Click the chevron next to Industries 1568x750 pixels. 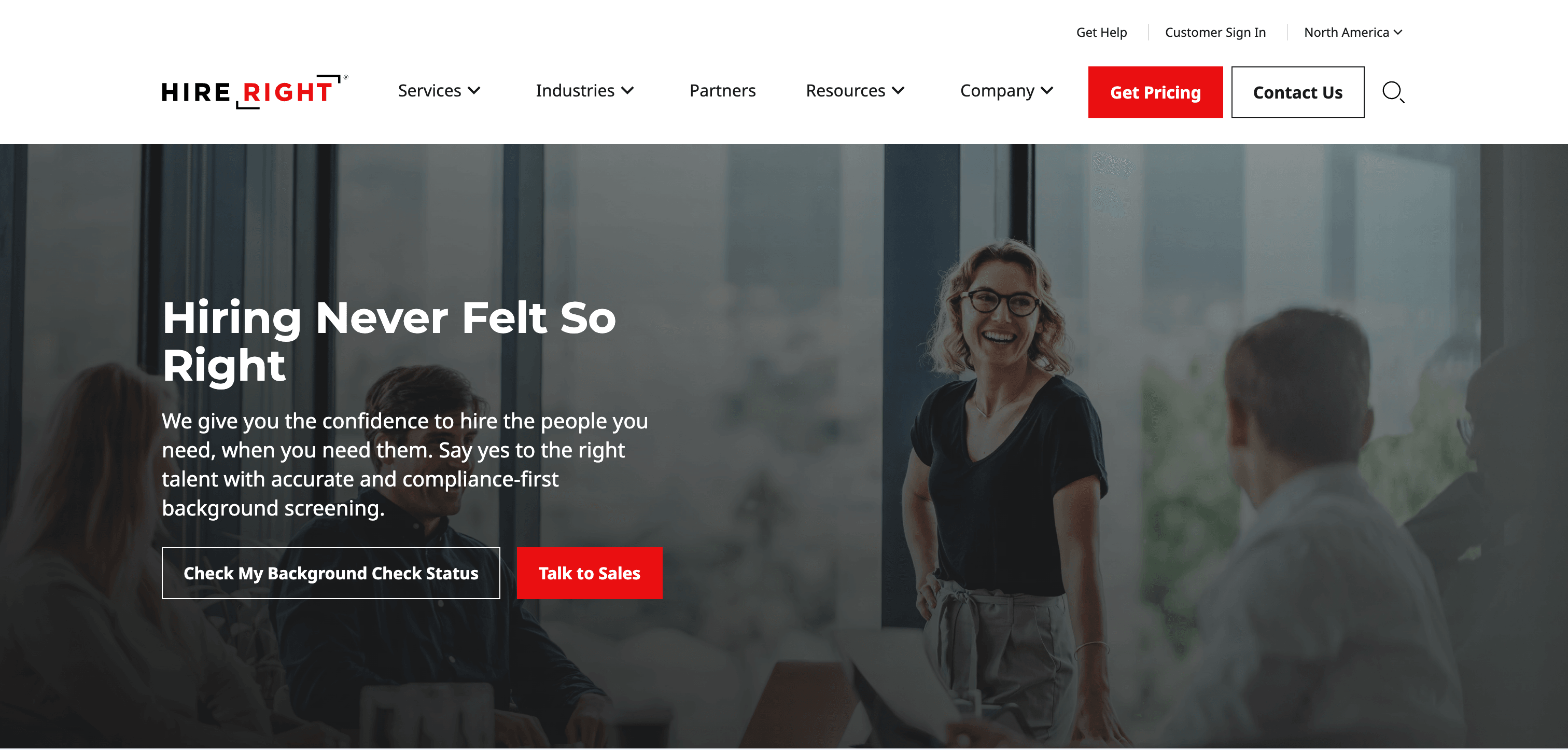(627, 91)
